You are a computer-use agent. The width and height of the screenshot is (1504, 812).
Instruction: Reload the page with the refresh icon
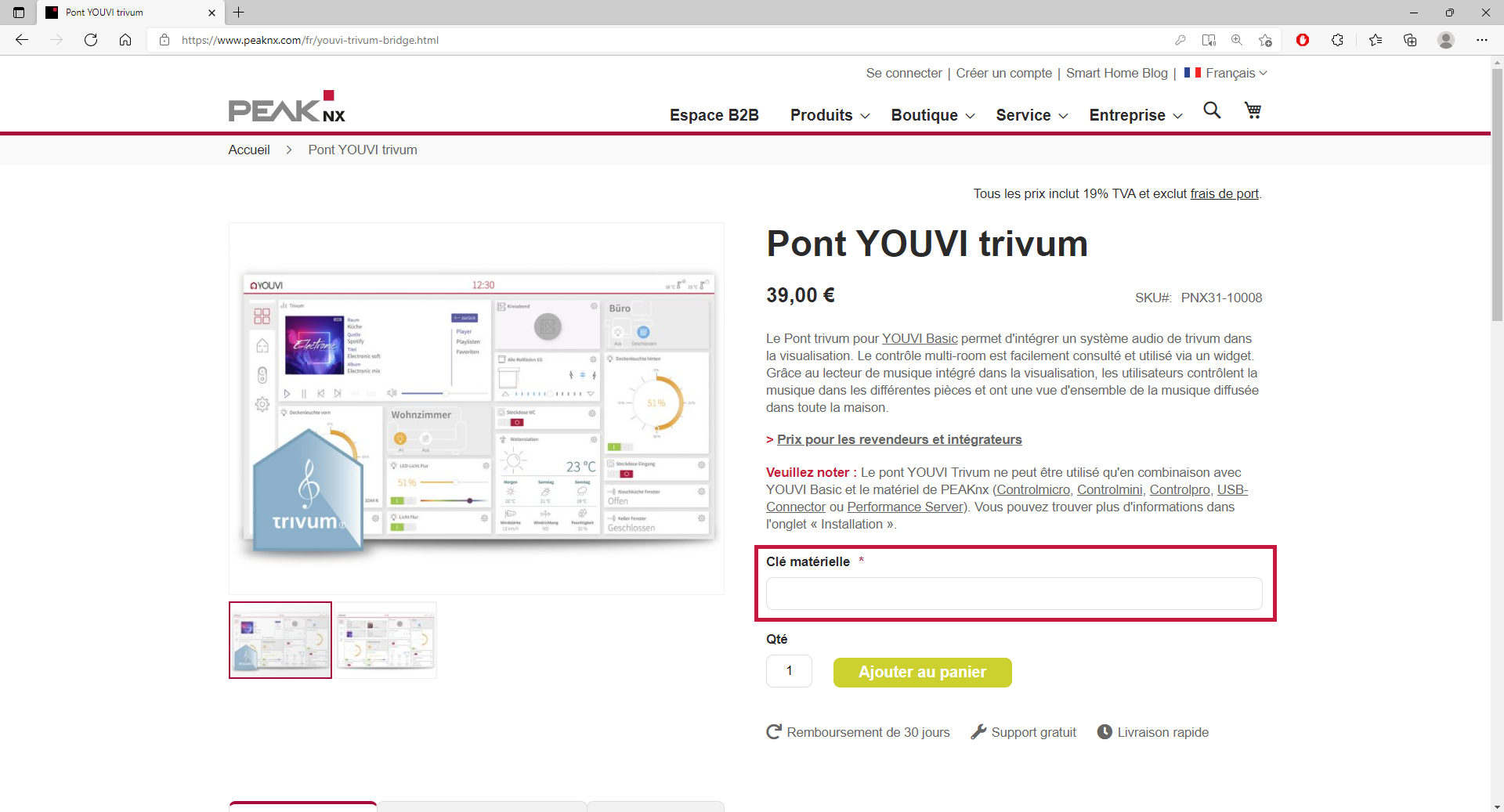click(91, 40)
